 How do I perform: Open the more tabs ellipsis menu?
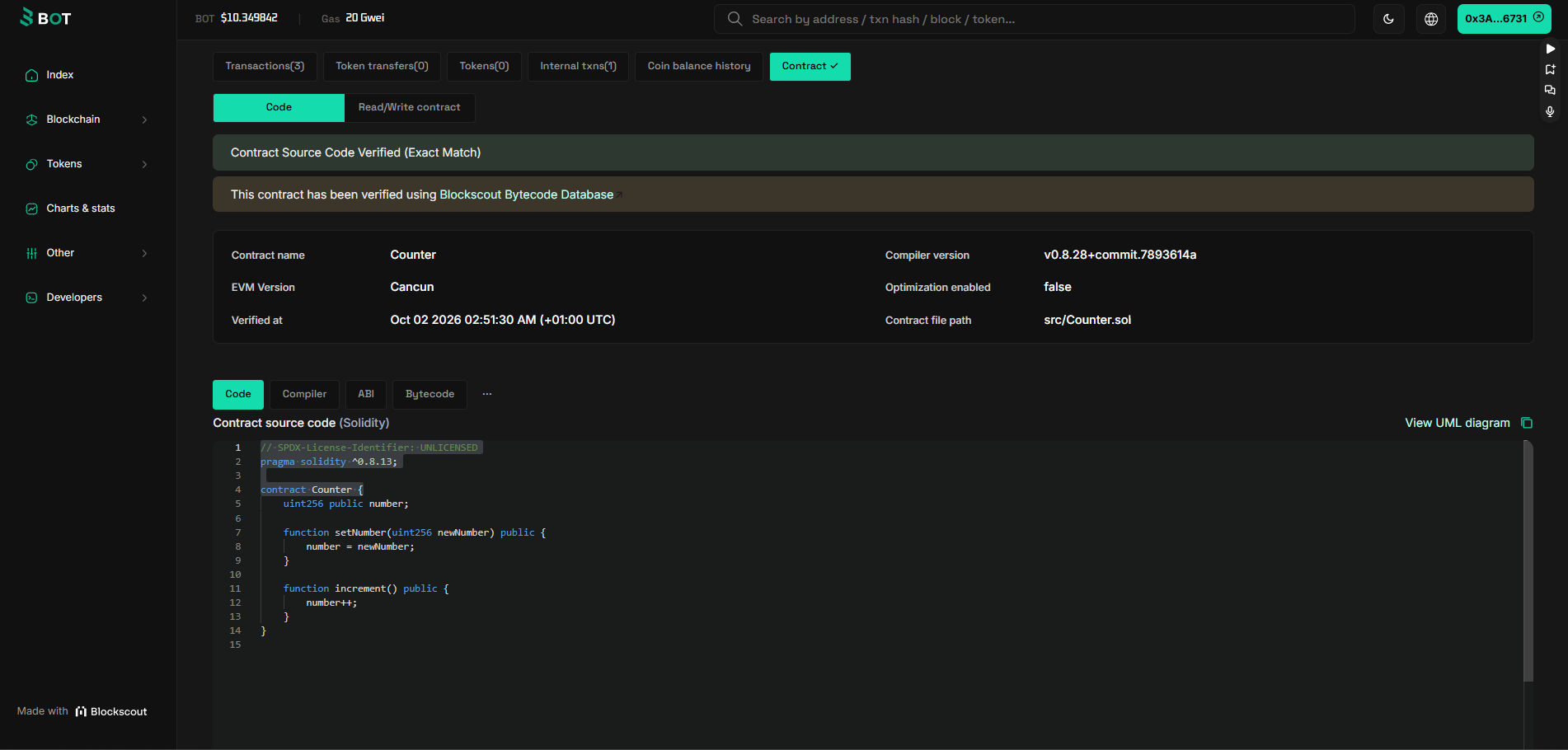click(x=487, y=394)
